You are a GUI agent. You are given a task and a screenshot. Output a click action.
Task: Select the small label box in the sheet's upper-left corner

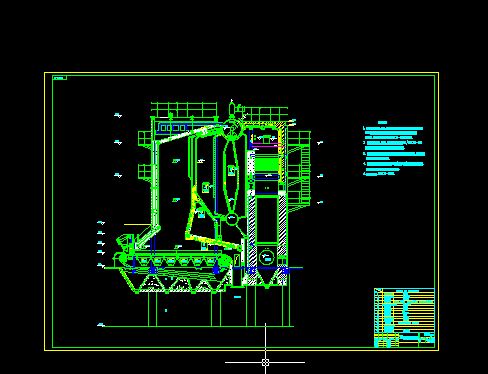(60, 78)
